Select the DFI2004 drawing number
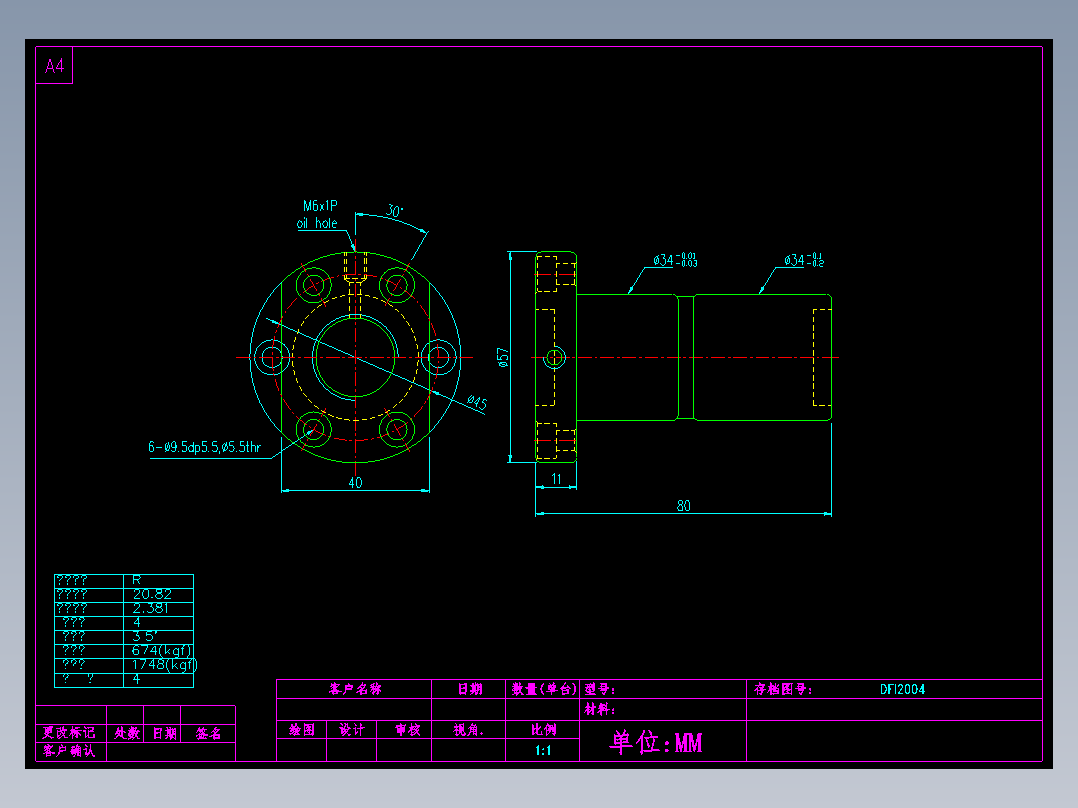Image resolution: width=1078 pixels, height=808 pixels. (x=903, y=689)
